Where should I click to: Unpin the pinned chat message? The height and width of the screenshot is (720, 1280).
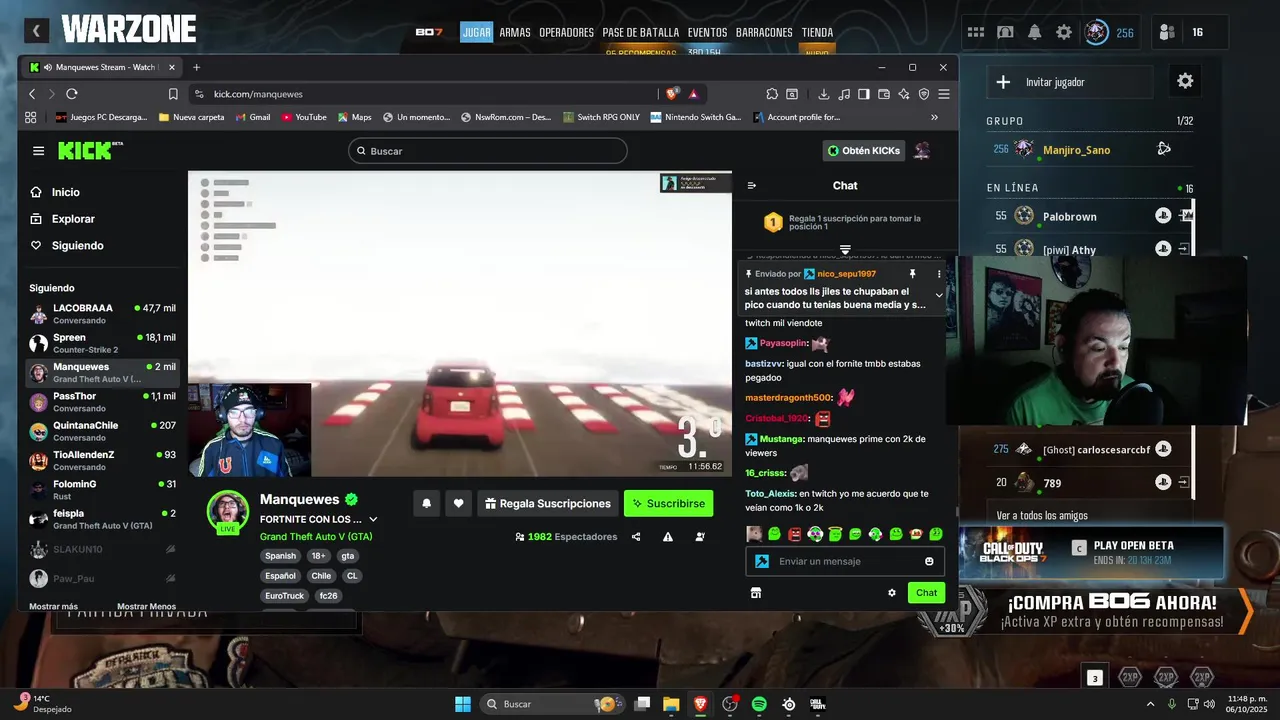pos(912,274)
